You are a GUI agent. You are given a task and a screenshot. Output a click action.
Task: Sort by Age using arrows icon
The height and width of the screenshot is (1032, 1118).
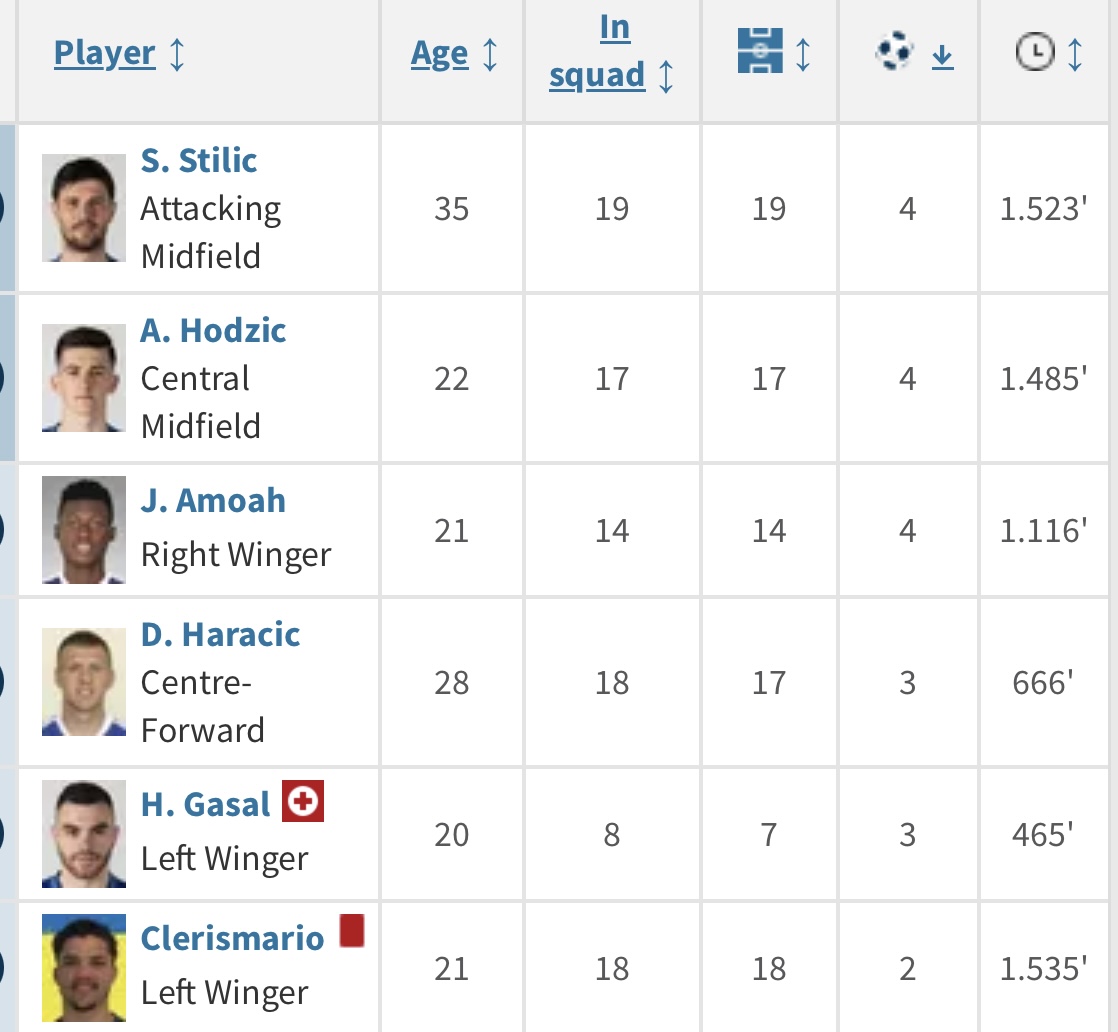click(490, 53)
